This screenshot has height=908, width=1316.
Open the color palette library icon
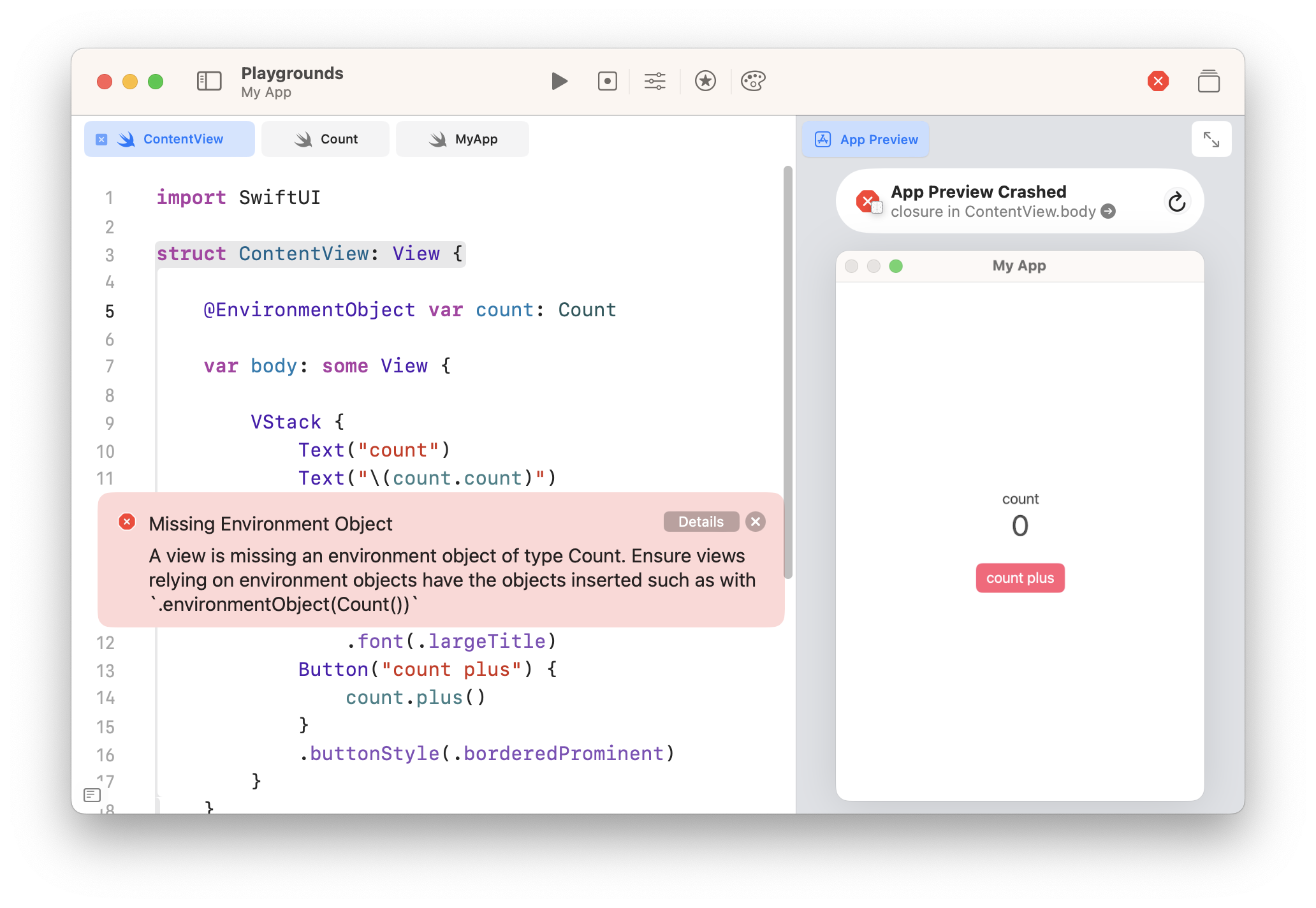[753, 82]
